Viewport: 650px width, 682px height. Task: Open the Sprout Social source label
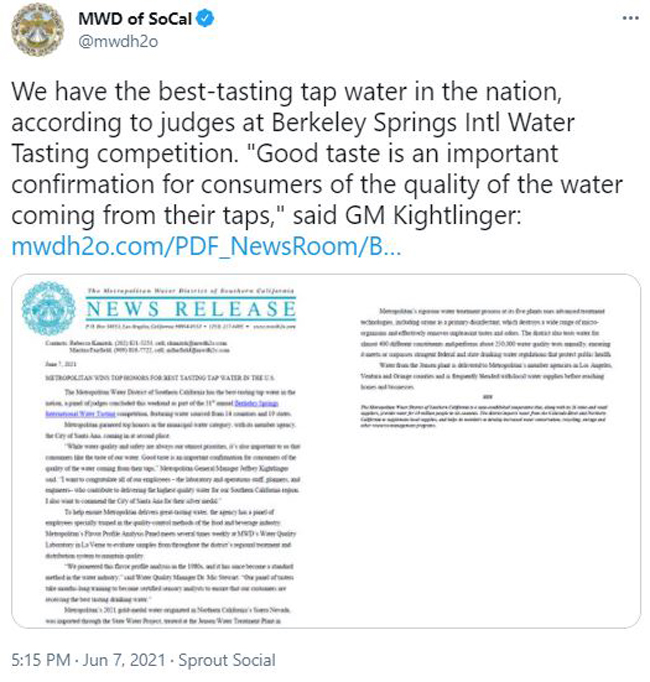click(227, 660)
